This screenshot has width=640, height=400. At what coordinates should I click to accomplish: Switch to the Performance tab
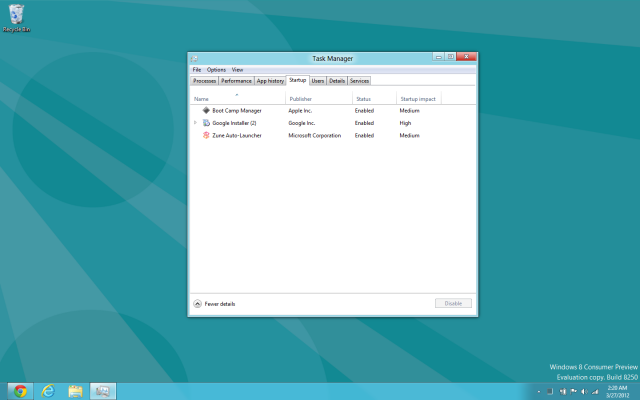pyautogui.click(x=236, y=80)
